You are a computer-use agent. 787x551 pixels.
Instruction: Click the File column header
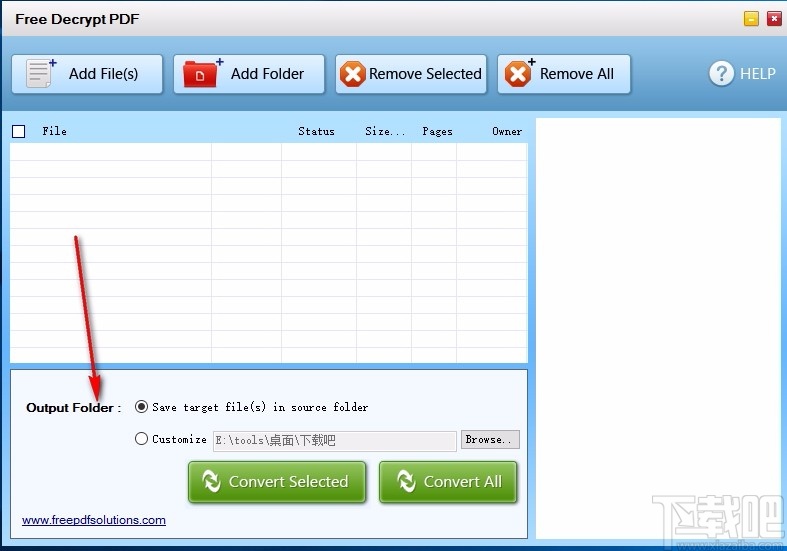click(54, 131)
